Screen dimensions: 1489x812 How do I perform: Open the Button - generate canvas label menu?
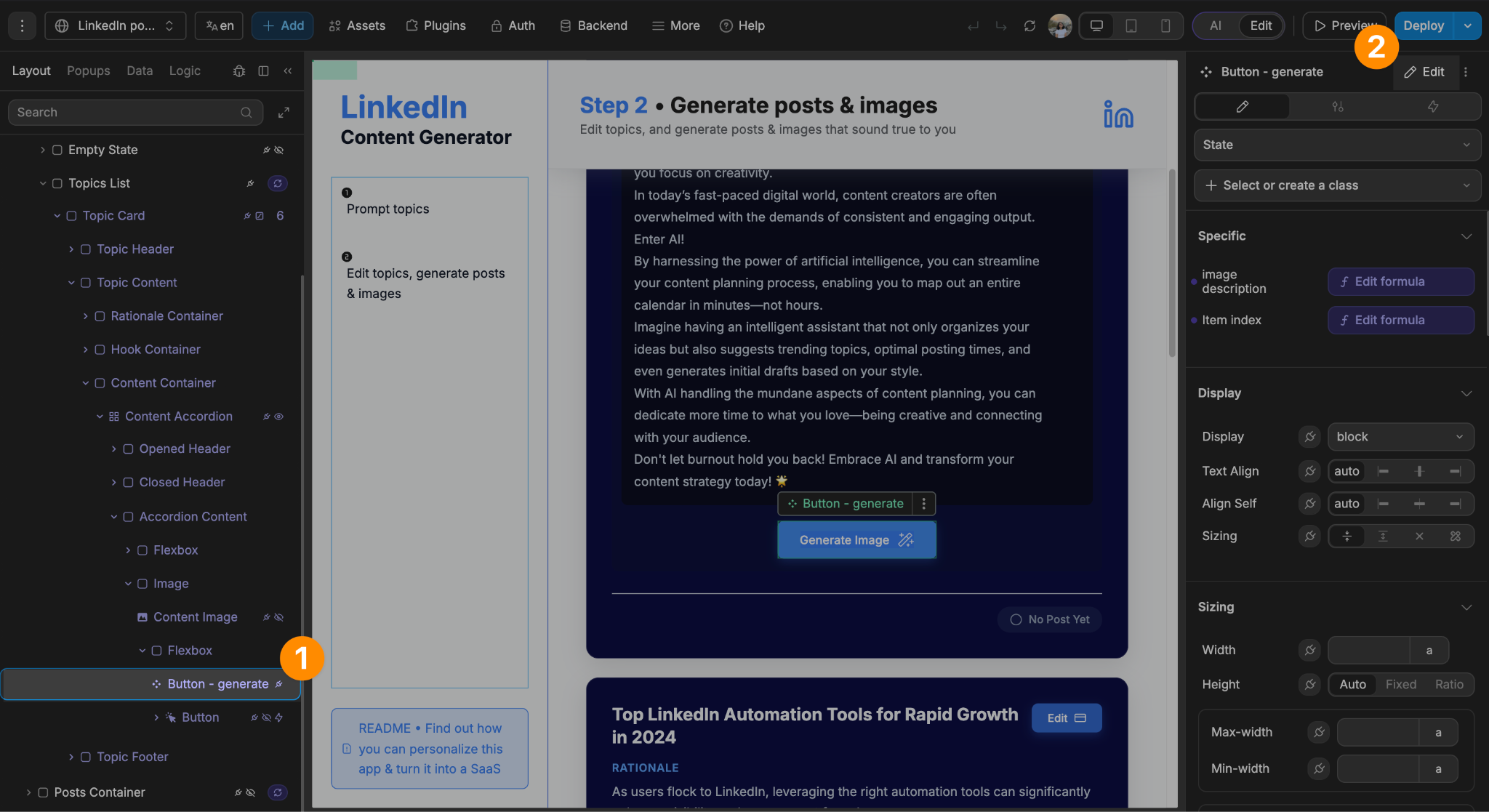923,503
